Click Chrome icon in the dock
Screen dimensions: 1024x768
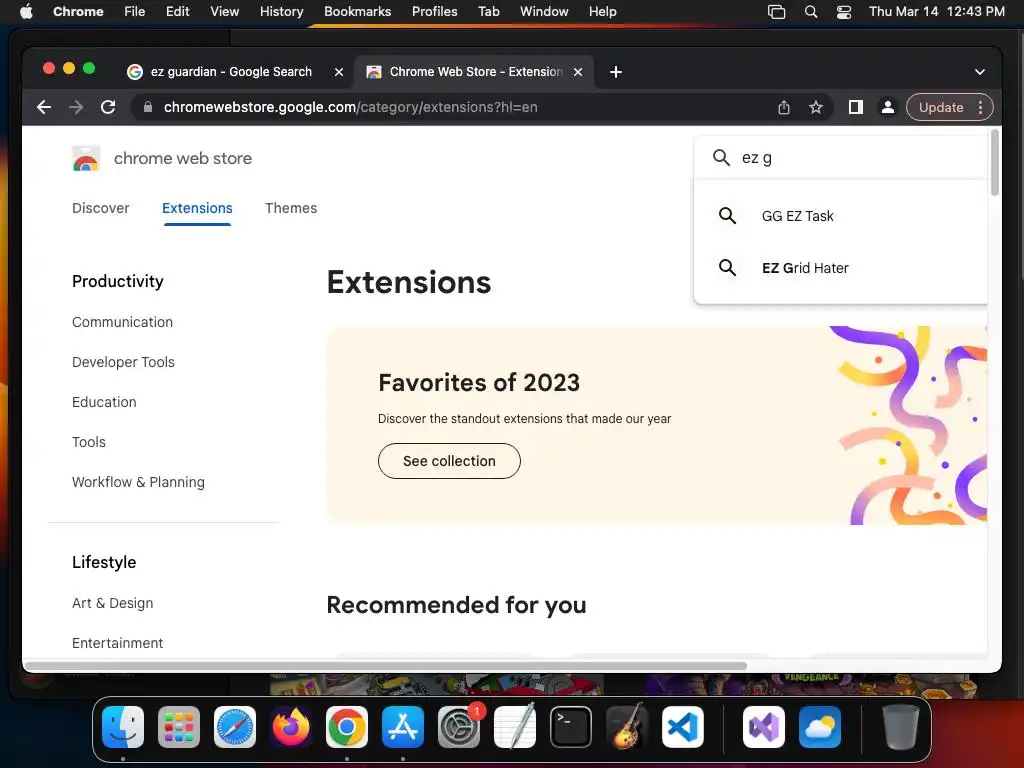tap(347, 727)
